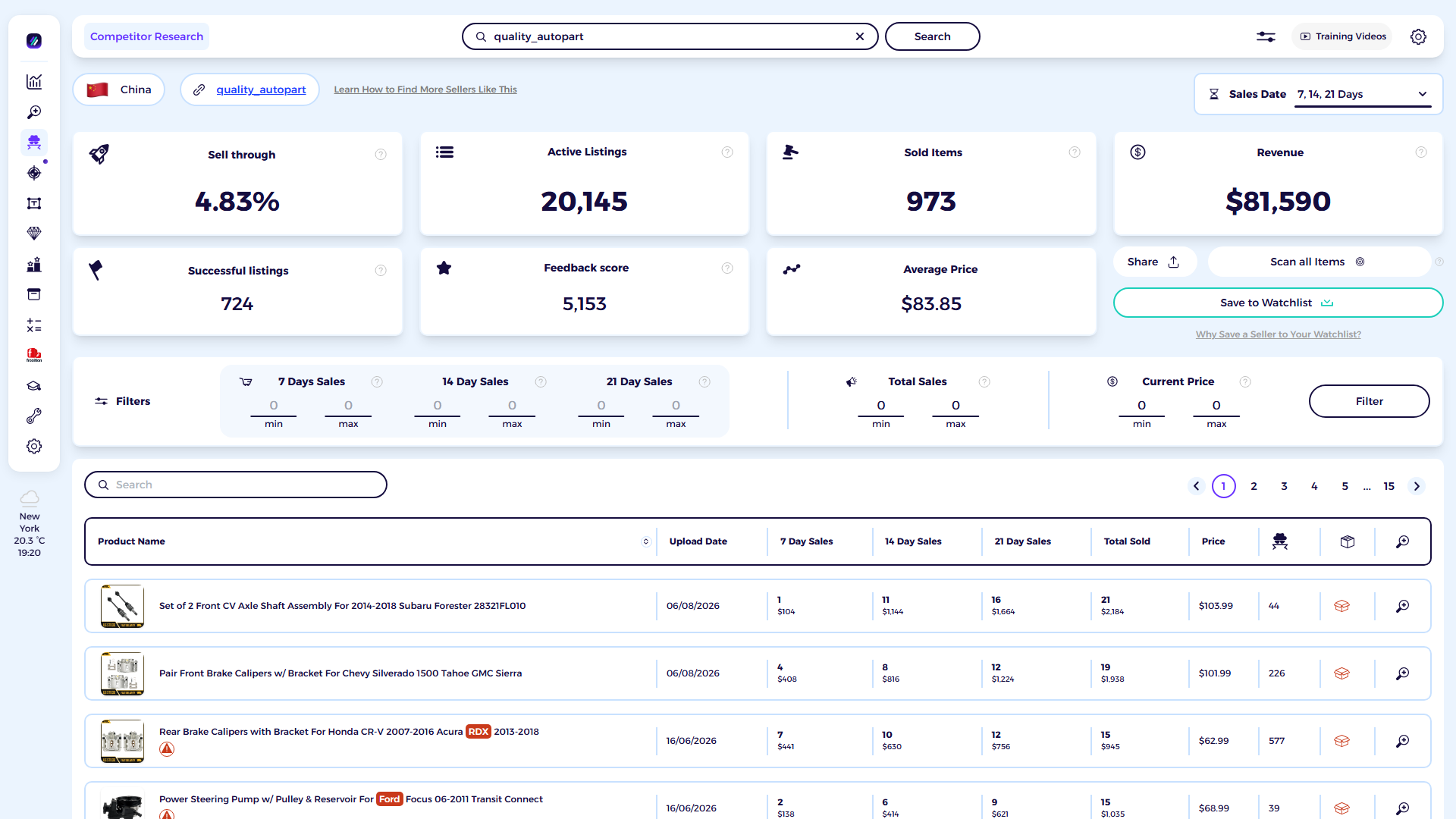Image resolution: width=1456 pixels, height=819 pixels.
Task: Open Why Save a Seller to Watchlist link
Action: (x=1278, y=334)
